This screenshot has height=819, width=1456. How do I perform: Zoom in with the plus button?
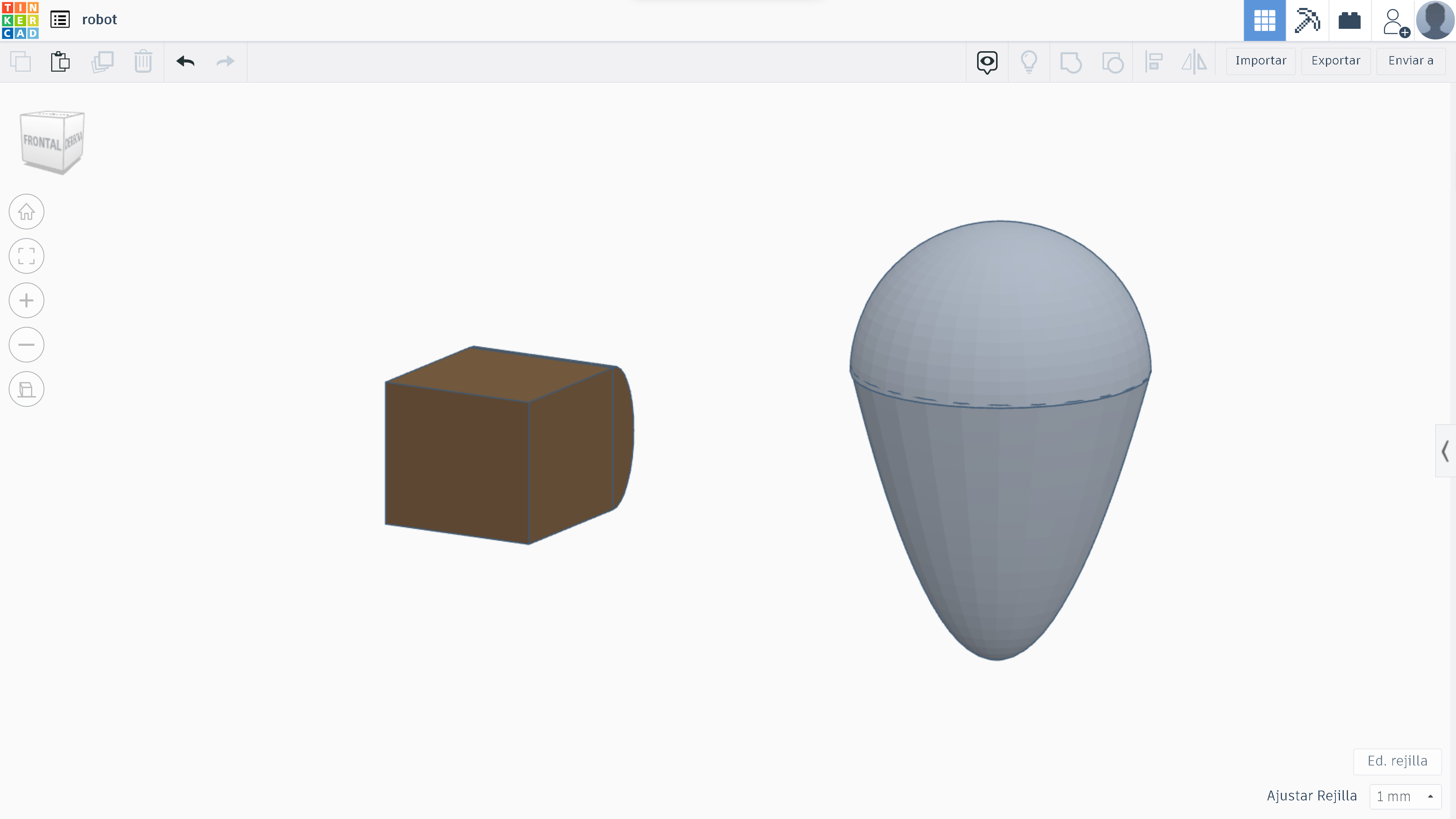pyautogui.click(x=27, y=301)
